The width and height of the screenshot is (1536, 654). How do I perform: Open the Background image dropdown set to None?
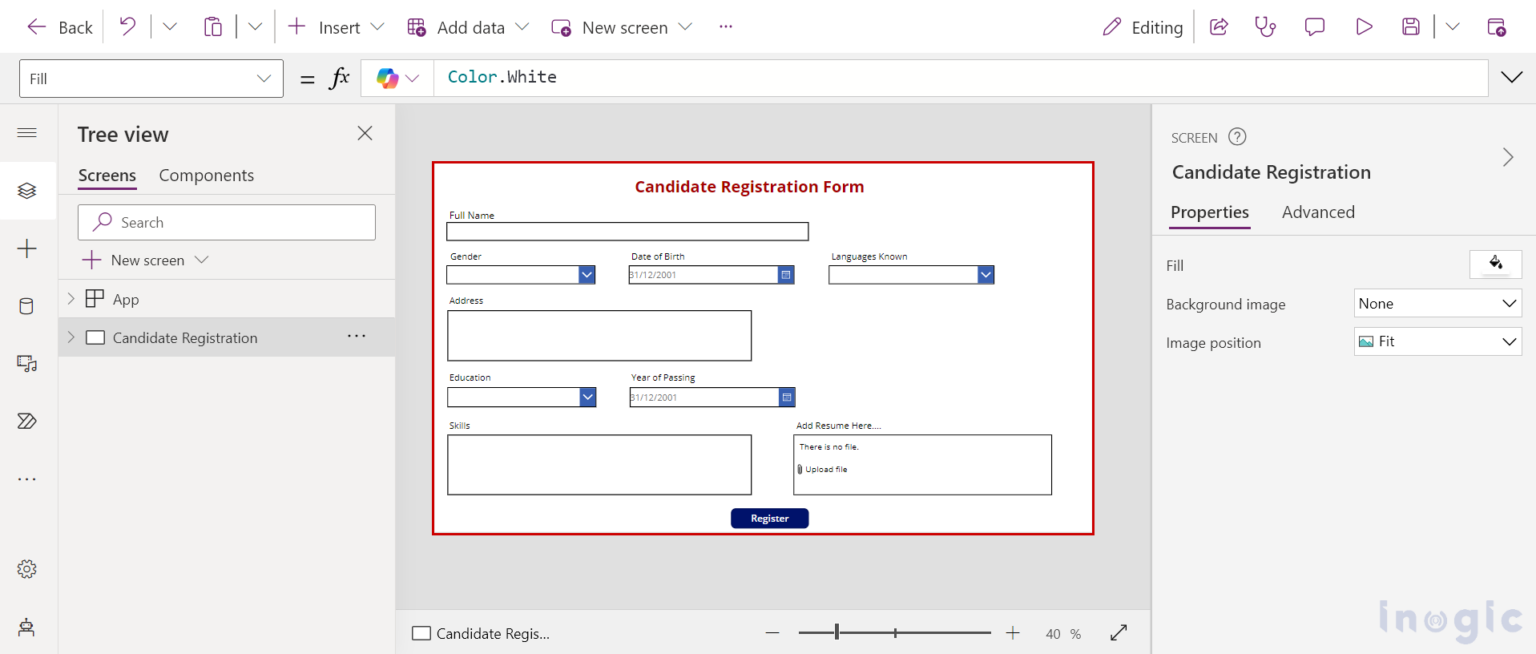point(1437,303)
